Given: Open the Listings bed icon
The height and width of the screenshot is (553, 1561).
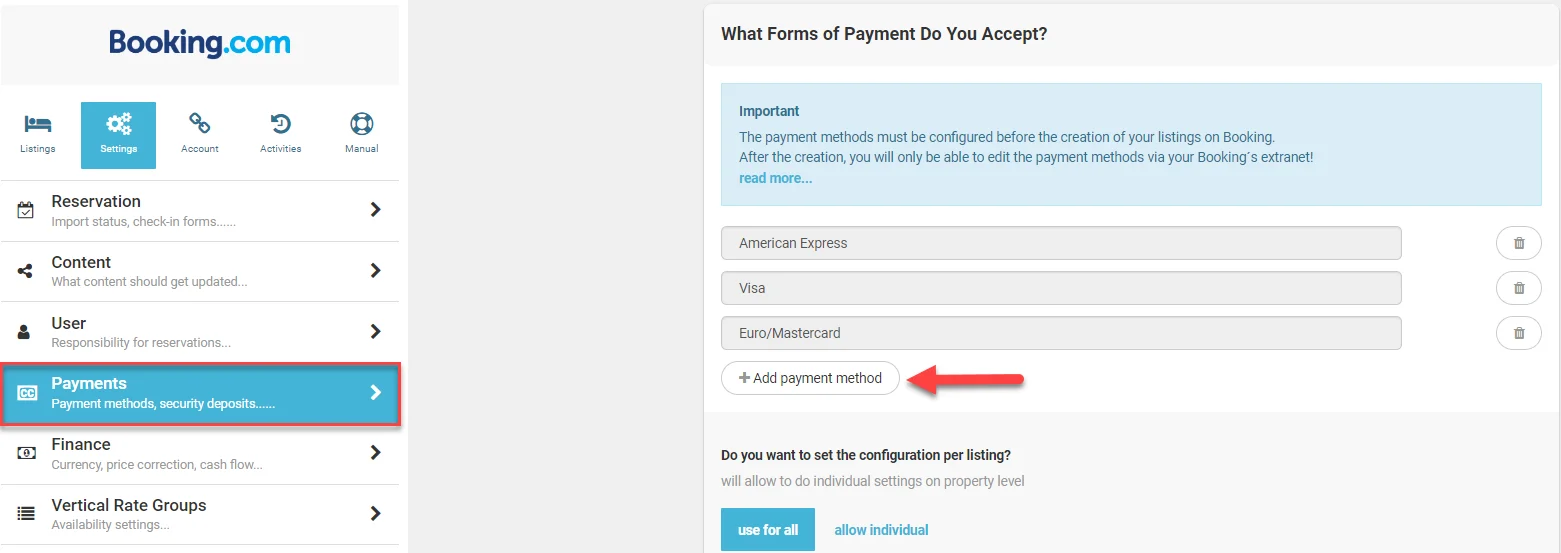Looking at the screenshot, I should click(38, 125).
